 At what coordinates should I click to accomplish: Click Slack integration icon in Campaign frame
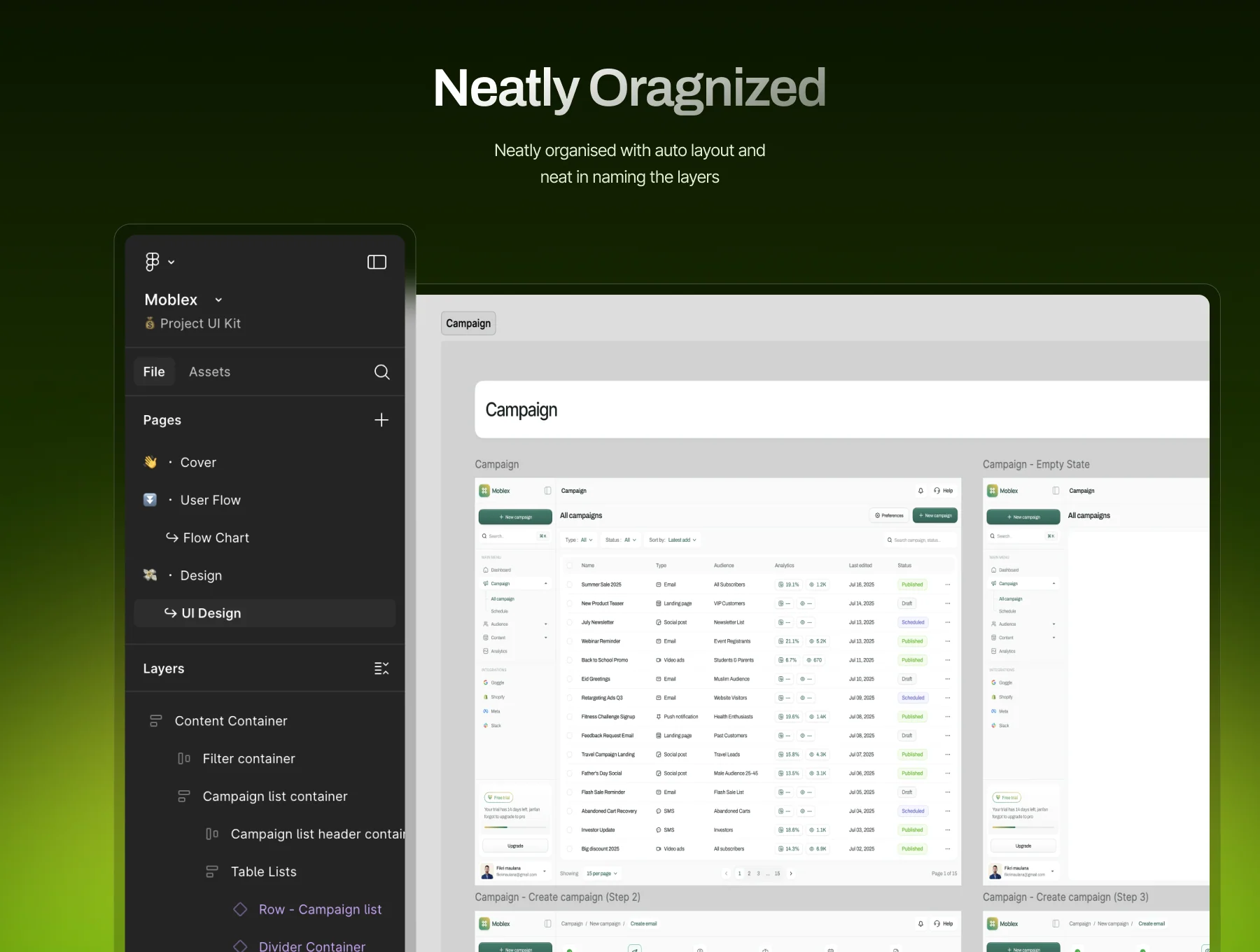[x=486, y=726]
